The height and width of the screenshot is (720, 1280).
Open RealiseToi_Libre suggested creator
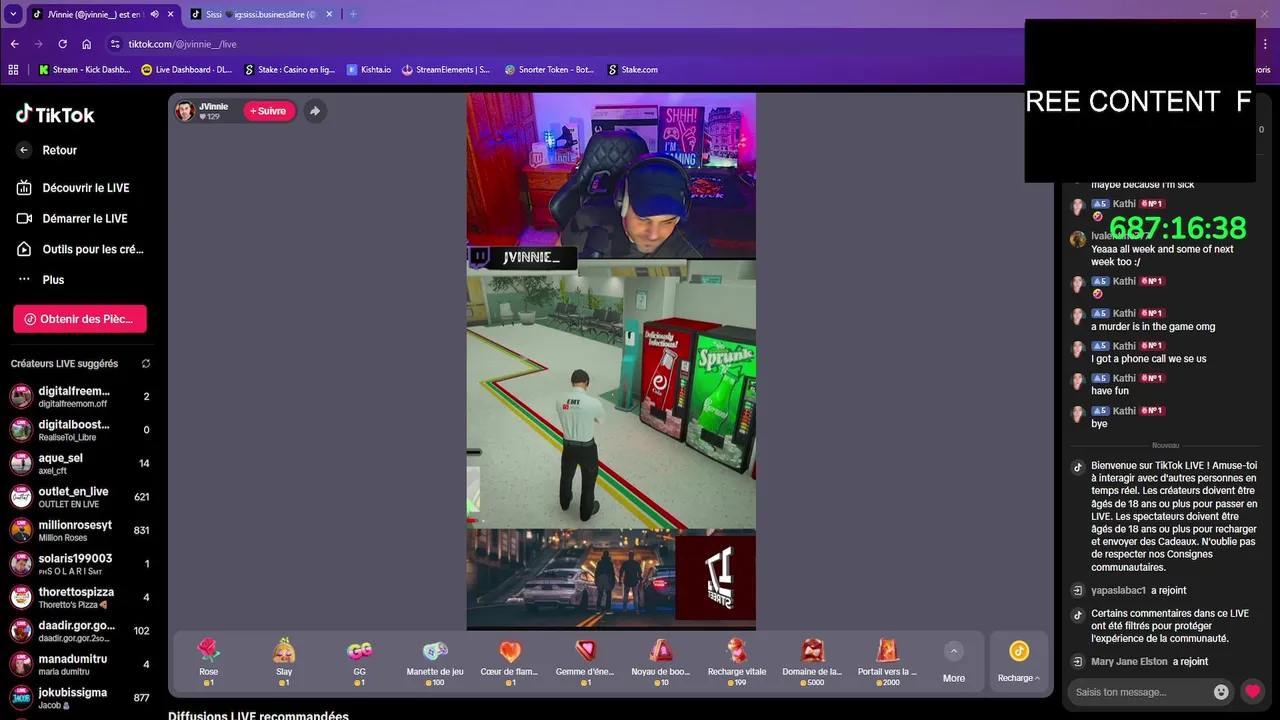click(x=80, y=430)
